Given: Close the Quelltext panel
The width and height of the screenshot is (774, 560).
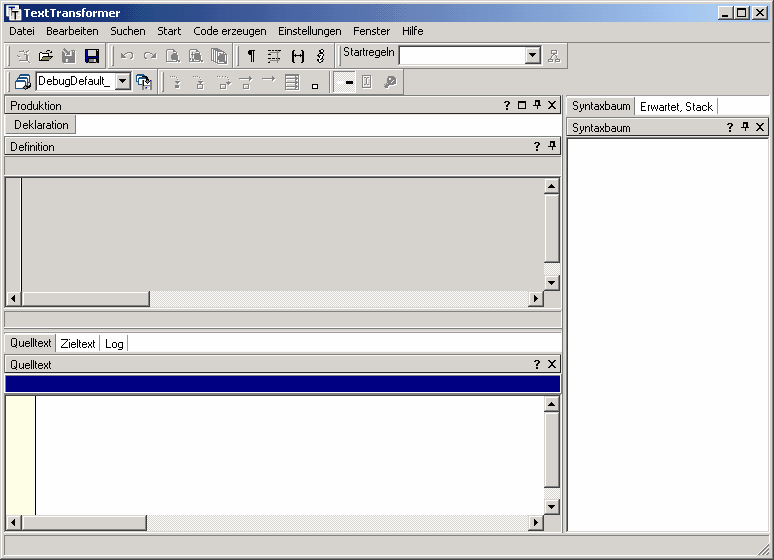Looking at the screenshot, I should (x=552, y=364).
